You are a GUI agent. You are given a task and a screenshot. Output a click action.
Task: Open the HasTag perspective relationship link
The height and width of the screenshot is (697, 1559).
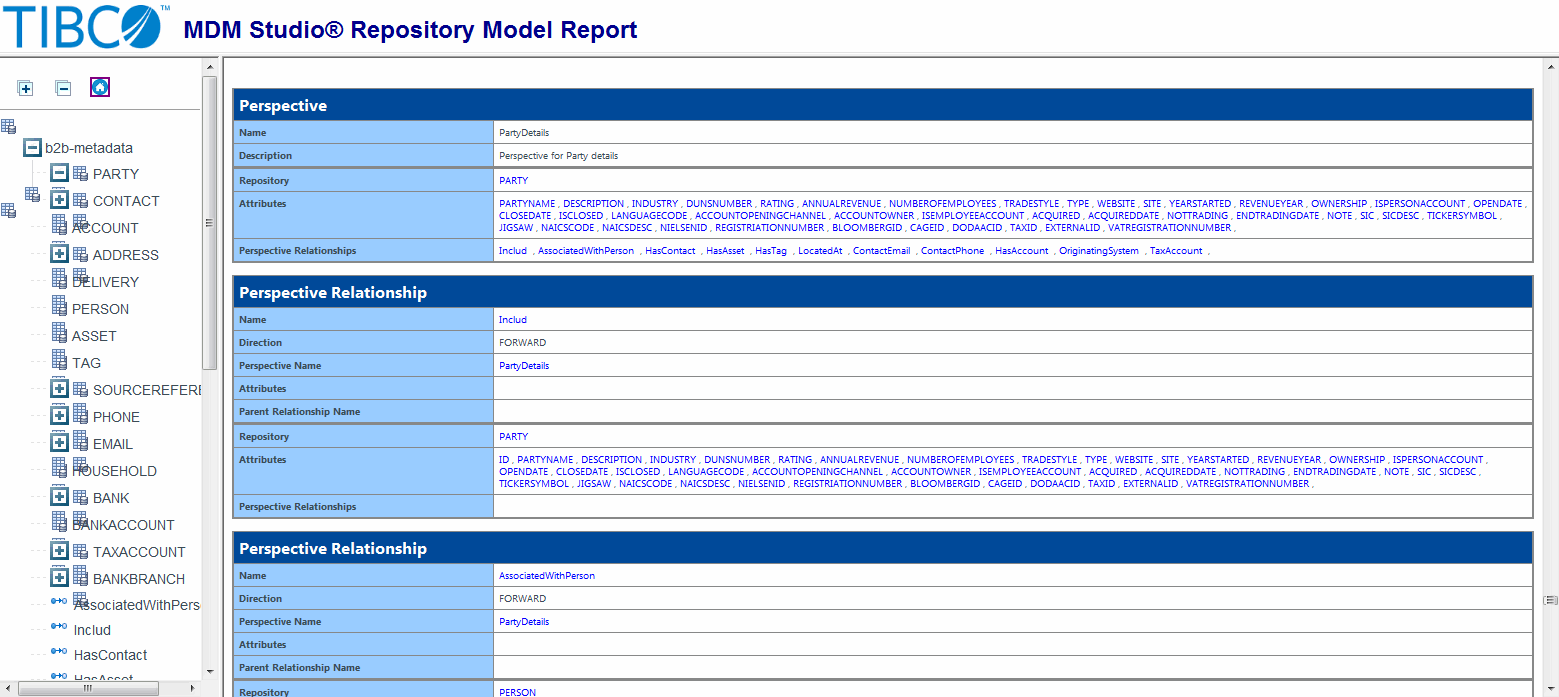coord(771,251)
